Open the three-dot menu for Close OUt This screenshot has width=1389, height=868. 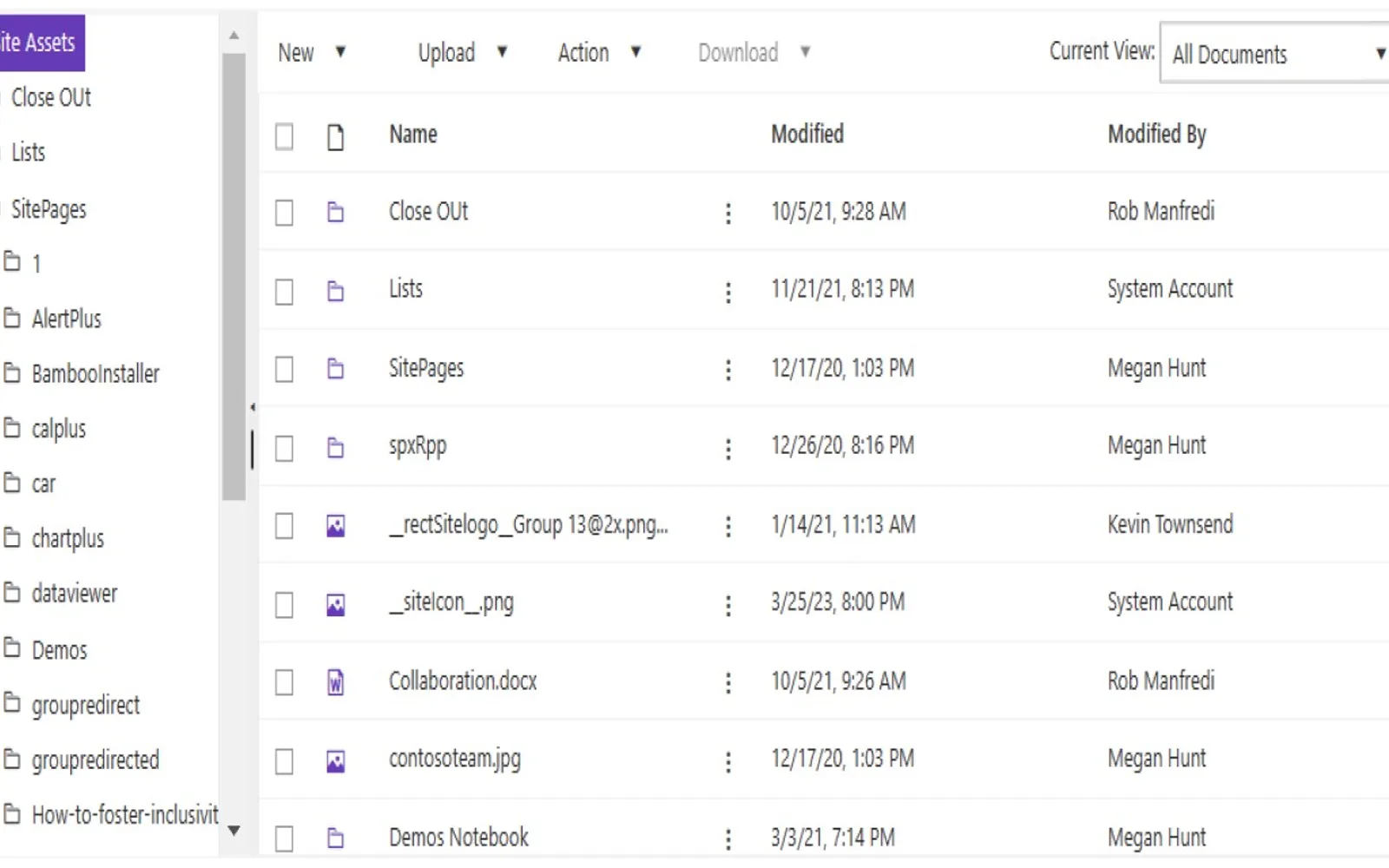(x=728, y=214)
